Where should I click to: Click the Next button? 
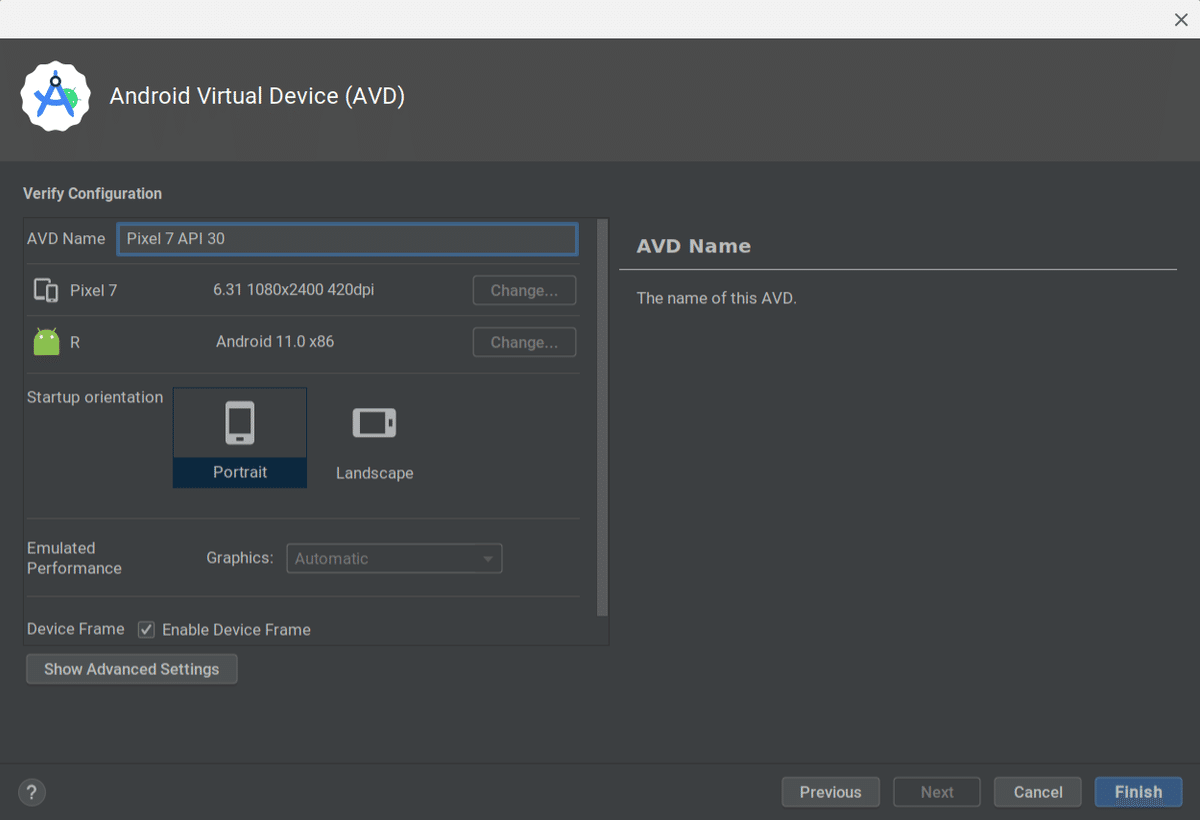point(937,792)
